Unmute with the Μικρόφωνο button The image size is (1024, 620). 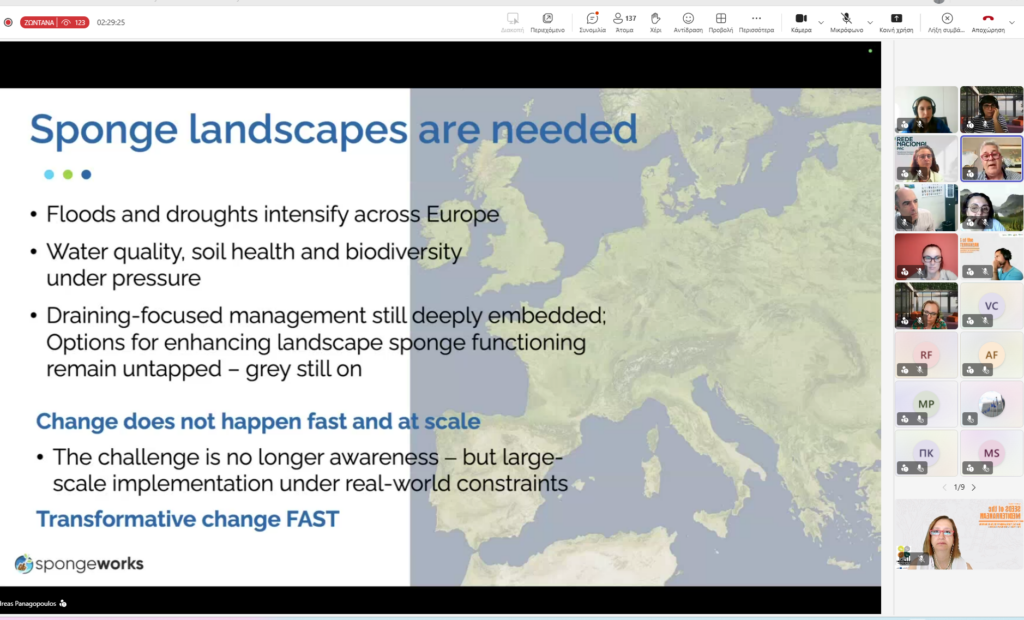(846, 22)
